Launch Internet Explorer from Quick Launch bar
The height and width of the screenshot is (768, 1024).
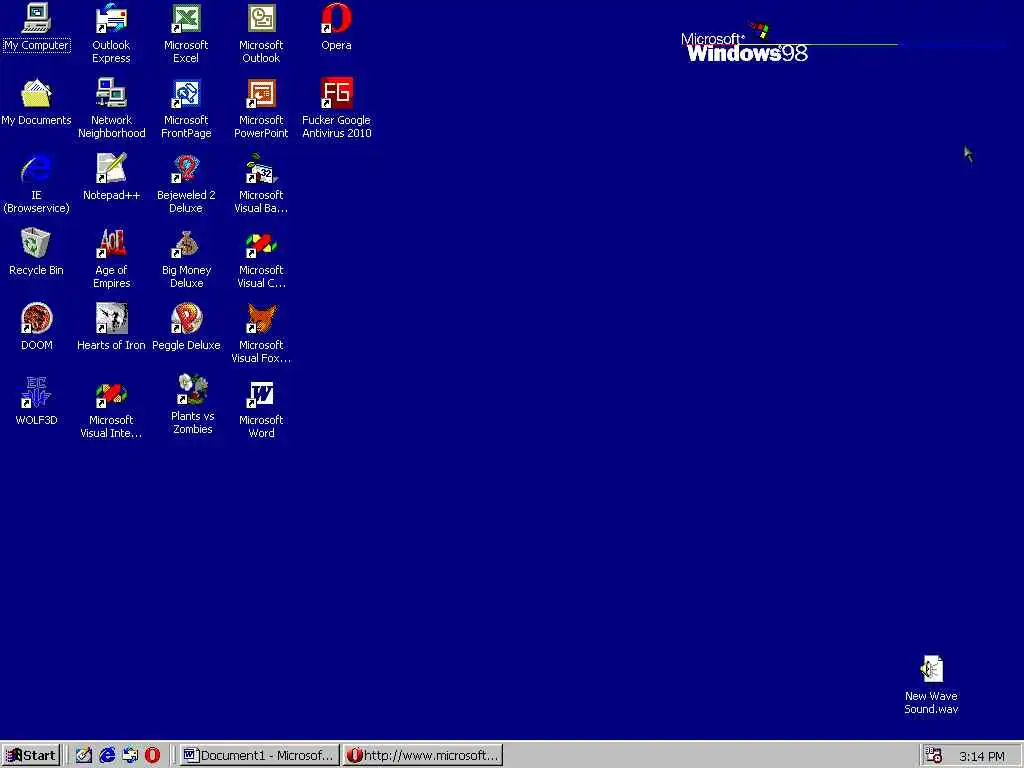[107, 756]
